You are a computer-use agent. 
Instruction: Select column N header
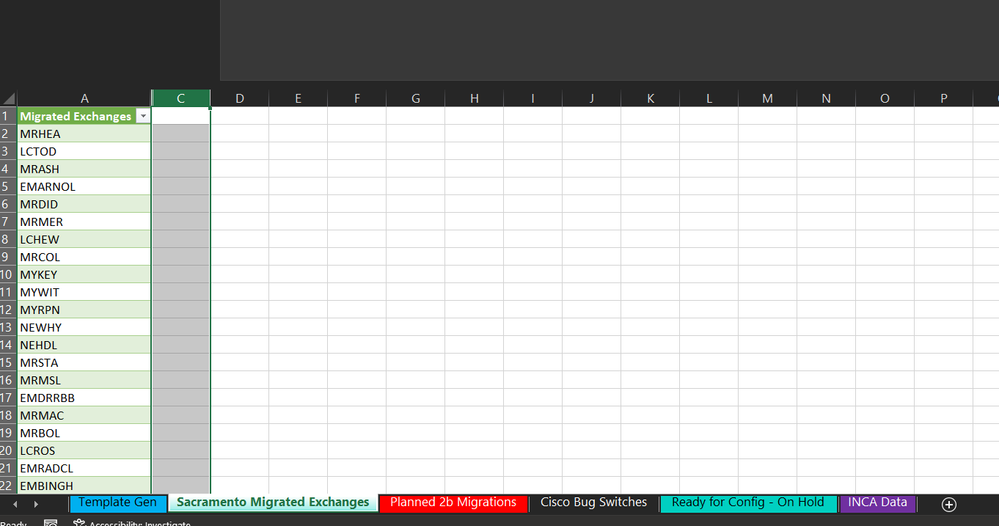[826, 98]
